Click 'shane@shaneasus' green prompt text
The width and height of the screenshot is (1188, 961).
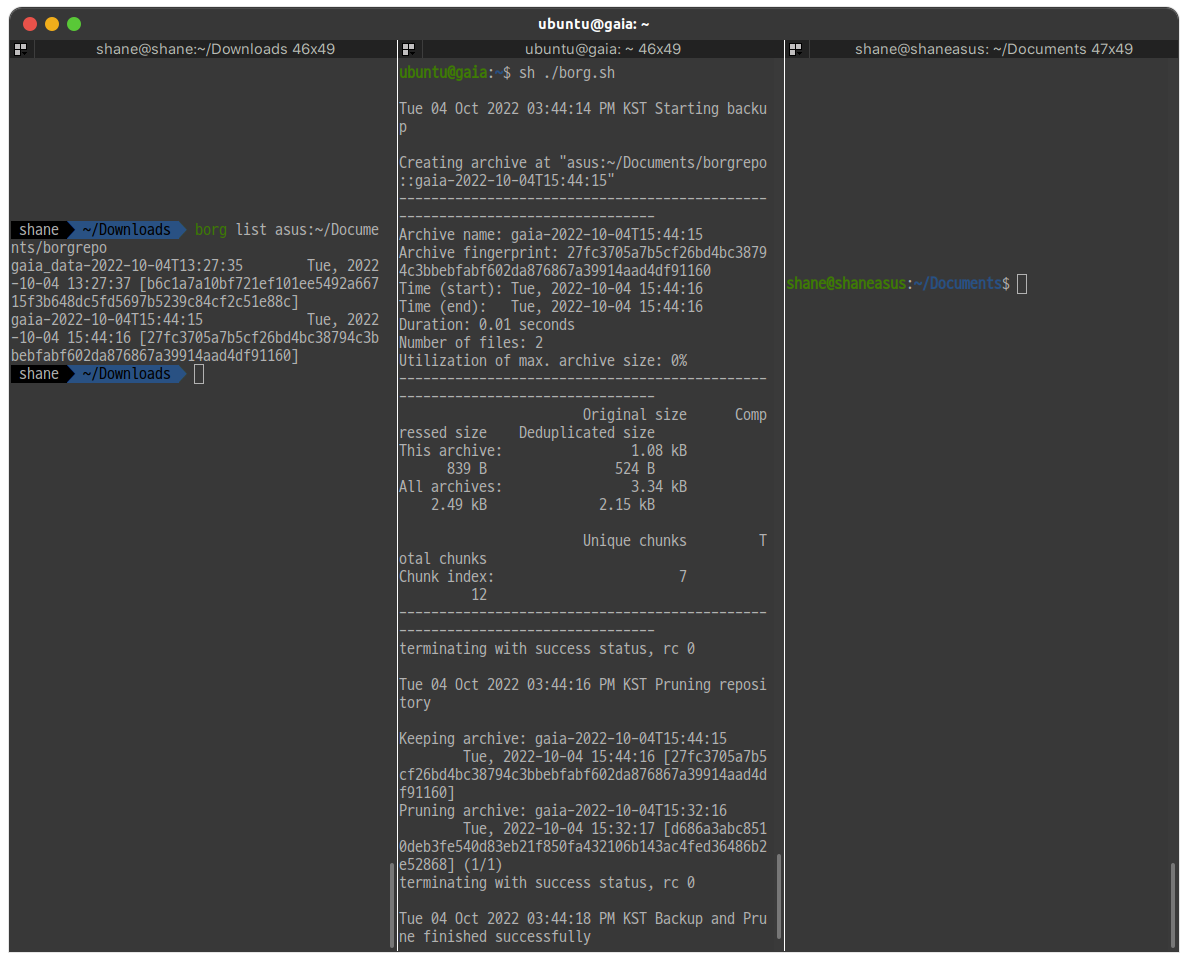846,284
